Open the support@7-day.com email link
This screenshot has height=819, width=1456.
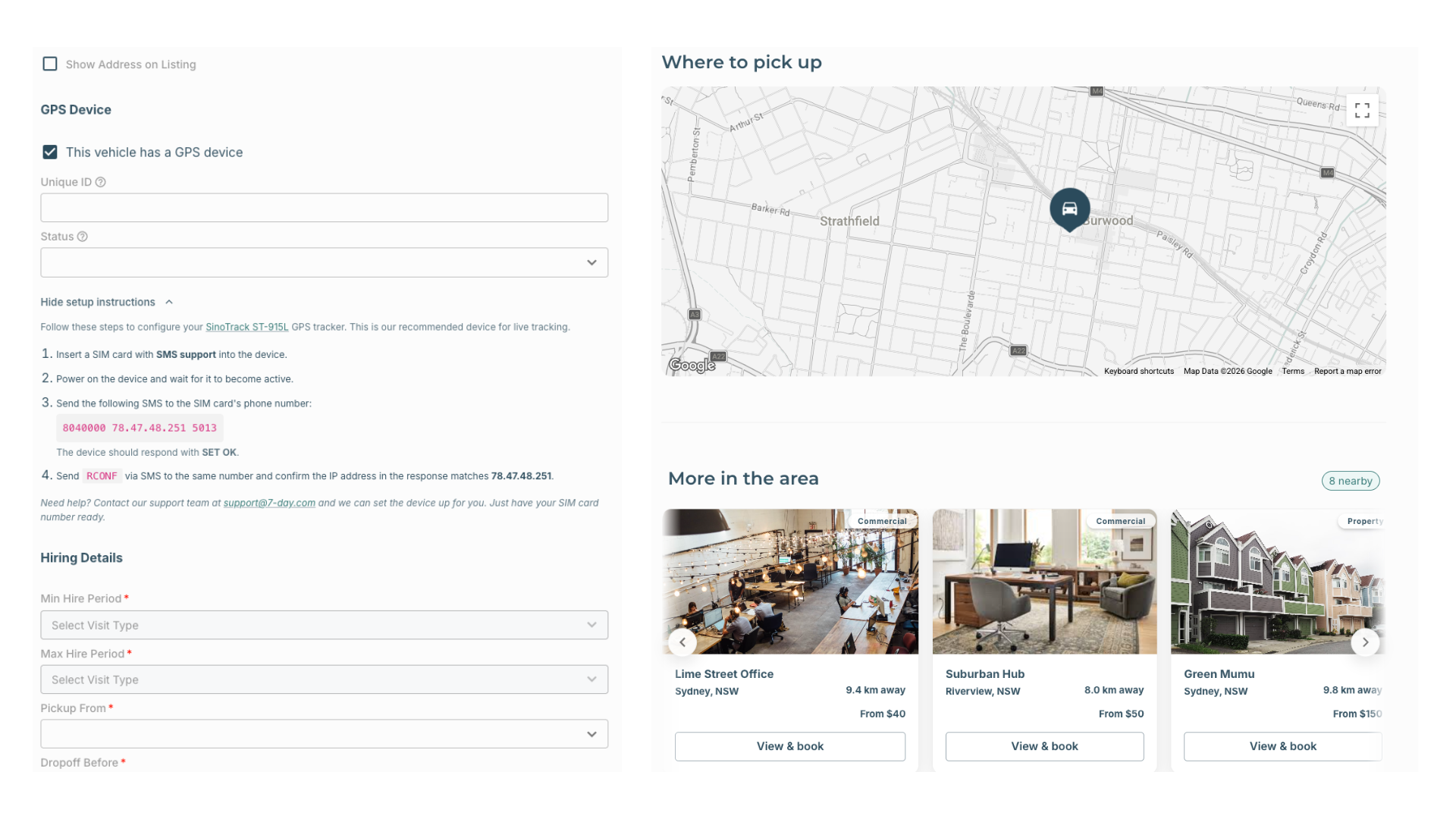269,503
